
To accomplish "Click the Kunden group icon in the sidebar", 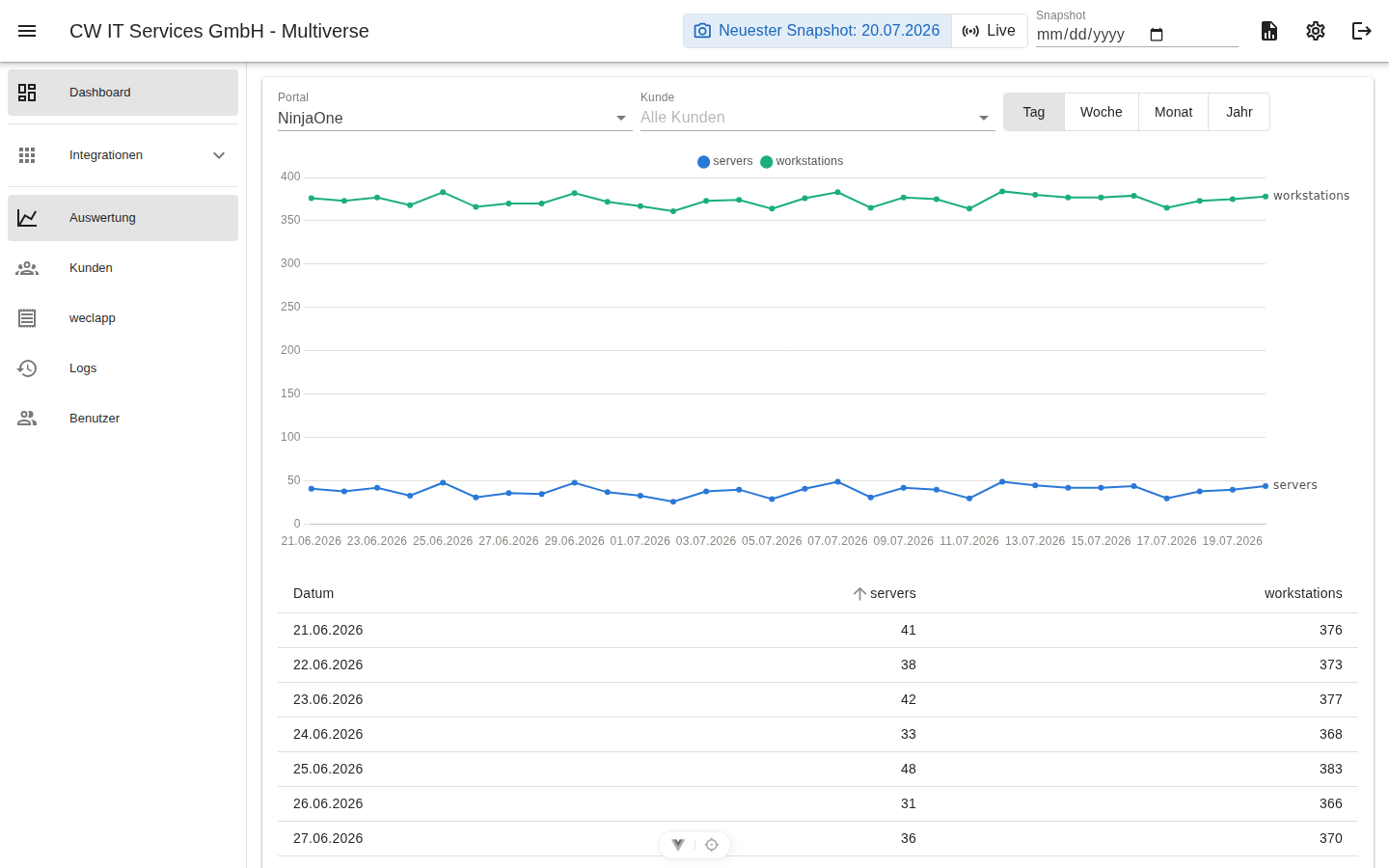I will coord(27,268).
